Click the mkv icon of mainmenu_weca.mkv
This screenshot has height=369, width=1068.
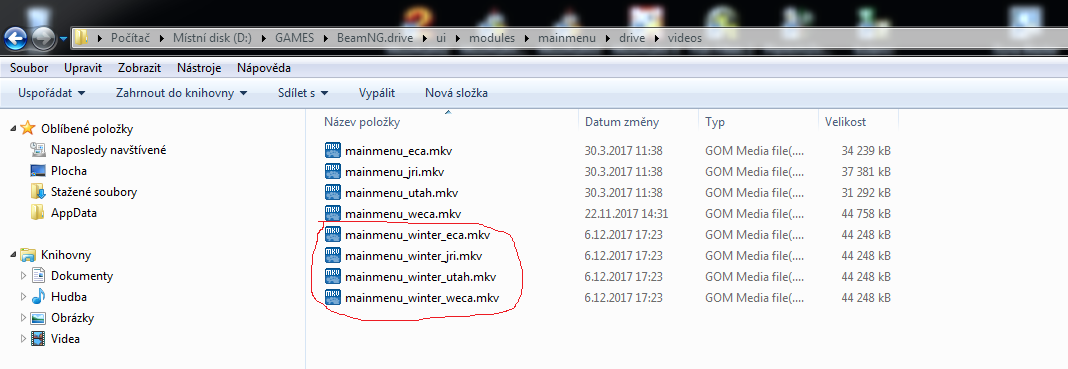332,214
